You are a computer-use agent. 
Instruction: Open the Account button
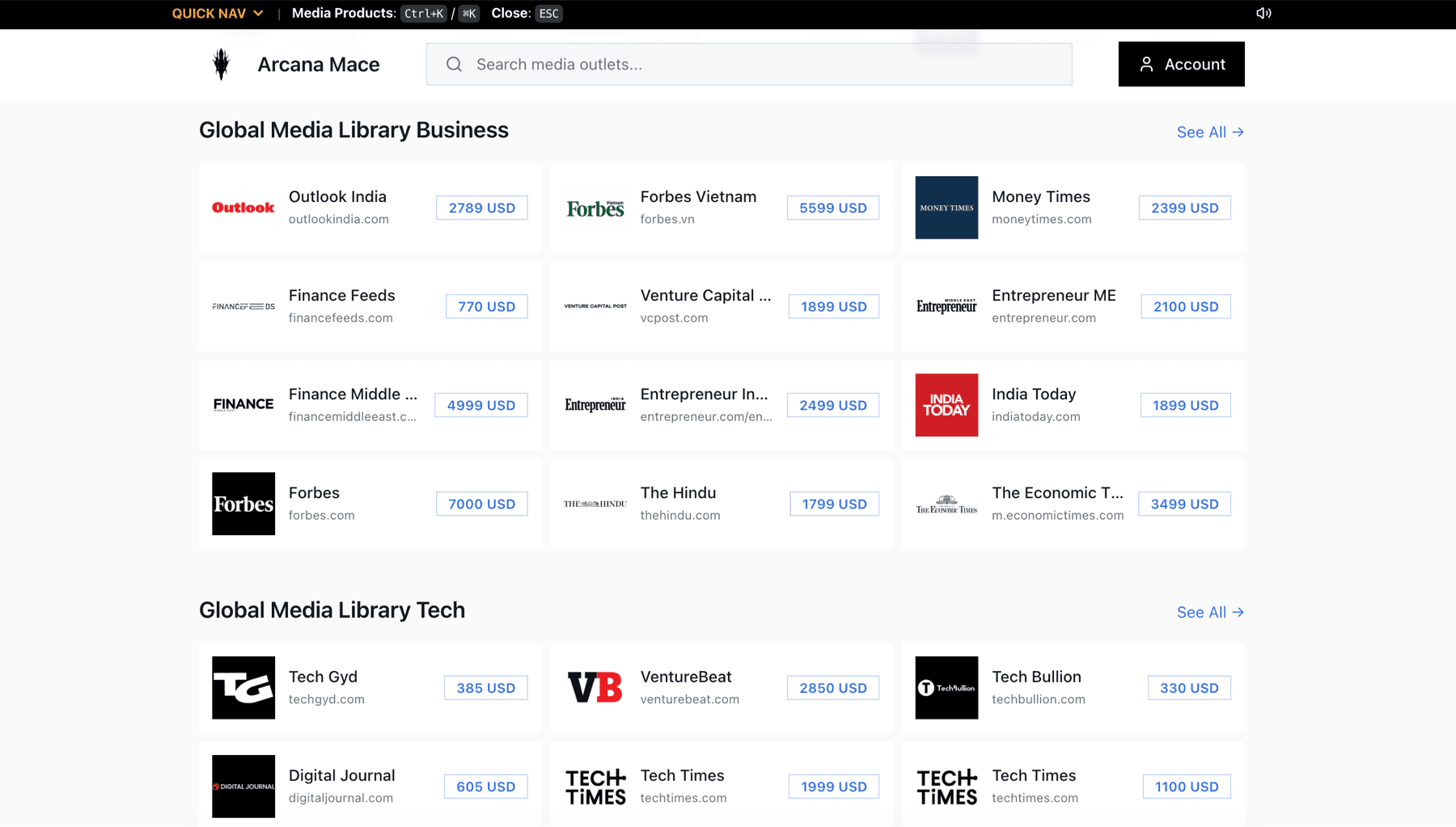(x=1181, y=64)
